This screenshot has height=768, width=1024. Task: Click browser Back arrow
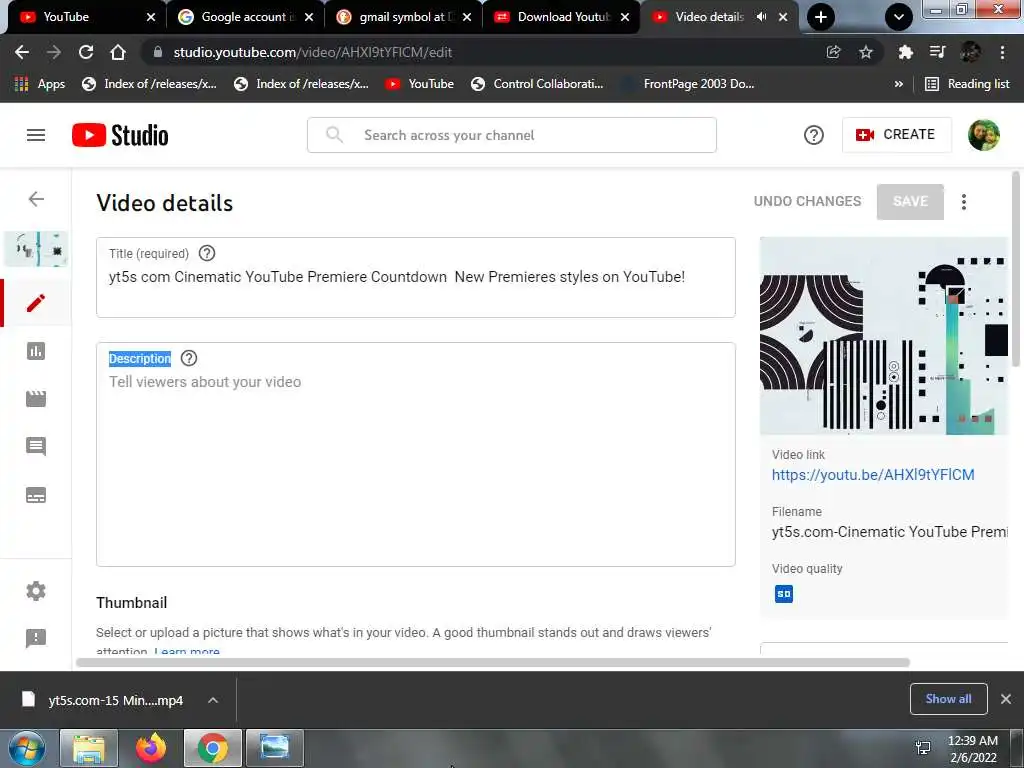pyautogui.click(x=22, y=52)
